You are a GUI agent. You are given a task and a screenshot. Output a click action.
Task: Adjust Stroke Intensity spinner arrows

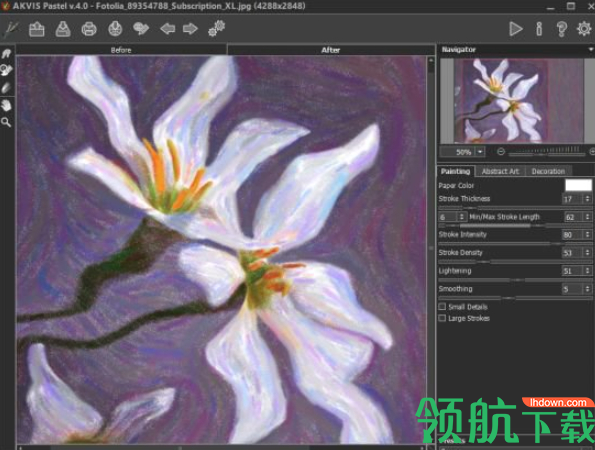587,235
